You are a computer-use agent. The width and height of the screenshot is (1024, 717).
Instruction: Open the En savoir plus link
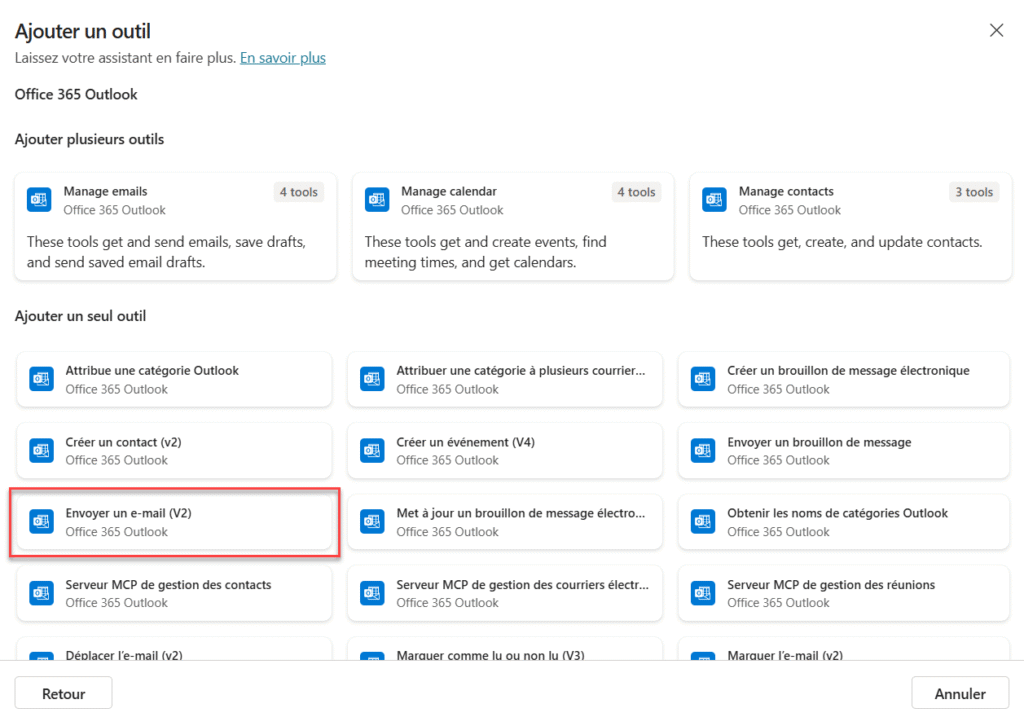tap(283, 58)
